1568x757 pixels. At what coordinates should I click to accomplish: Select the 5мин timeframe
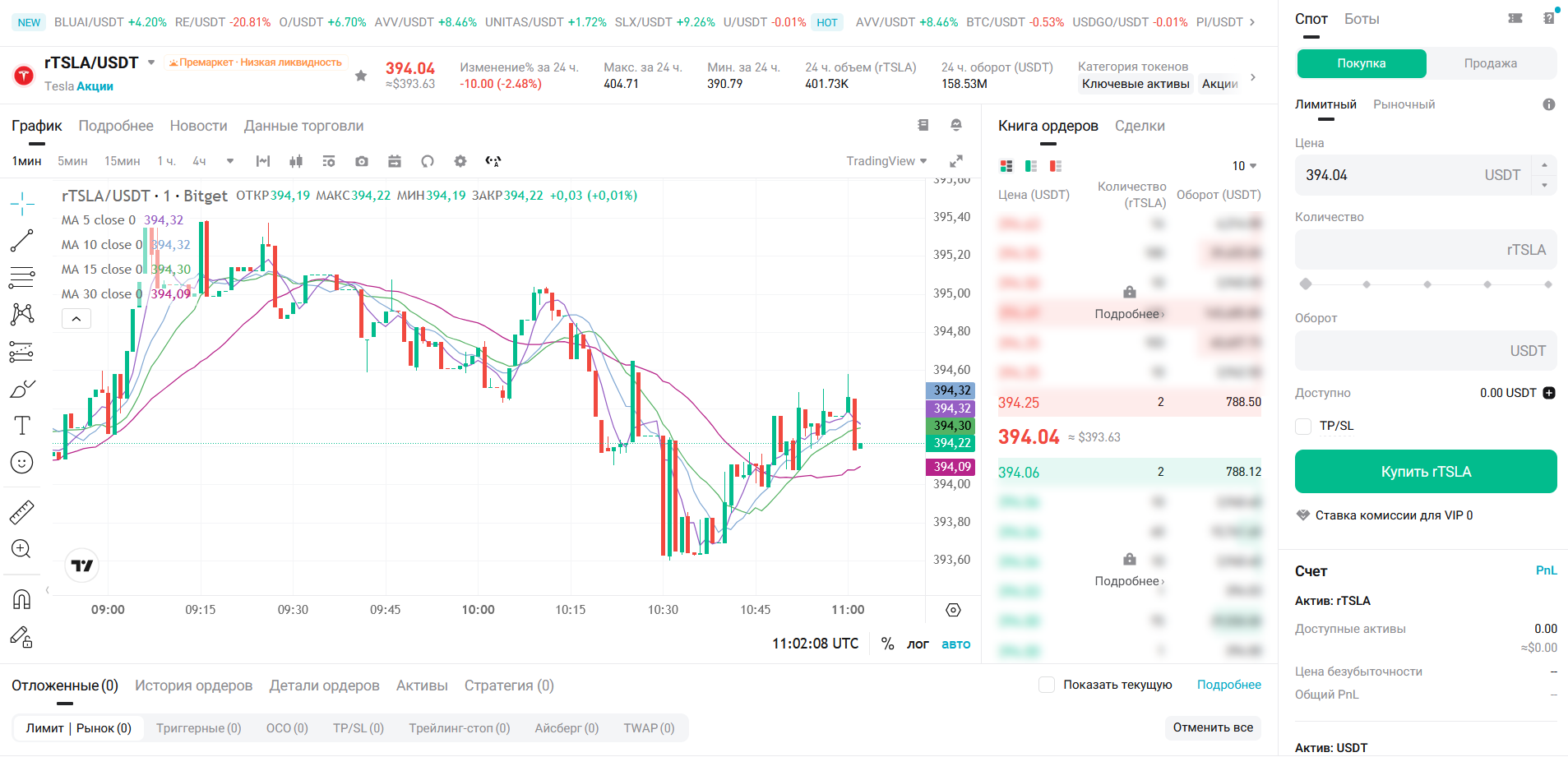click(x=72, y=161)
